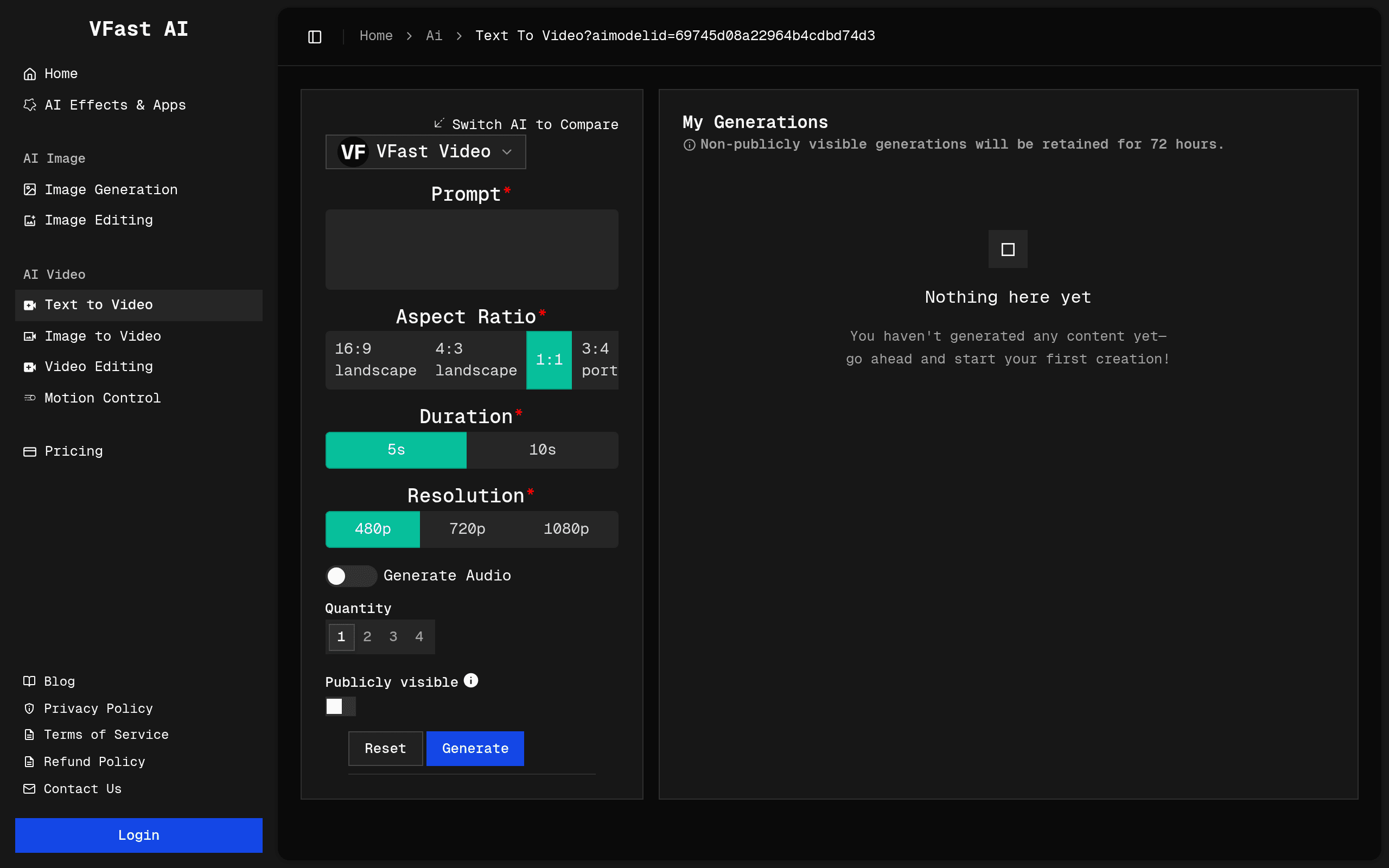This screenshot has height=868, width=1389.
Task: Open the Privacy Policy link
Action: tap(139, 709)
